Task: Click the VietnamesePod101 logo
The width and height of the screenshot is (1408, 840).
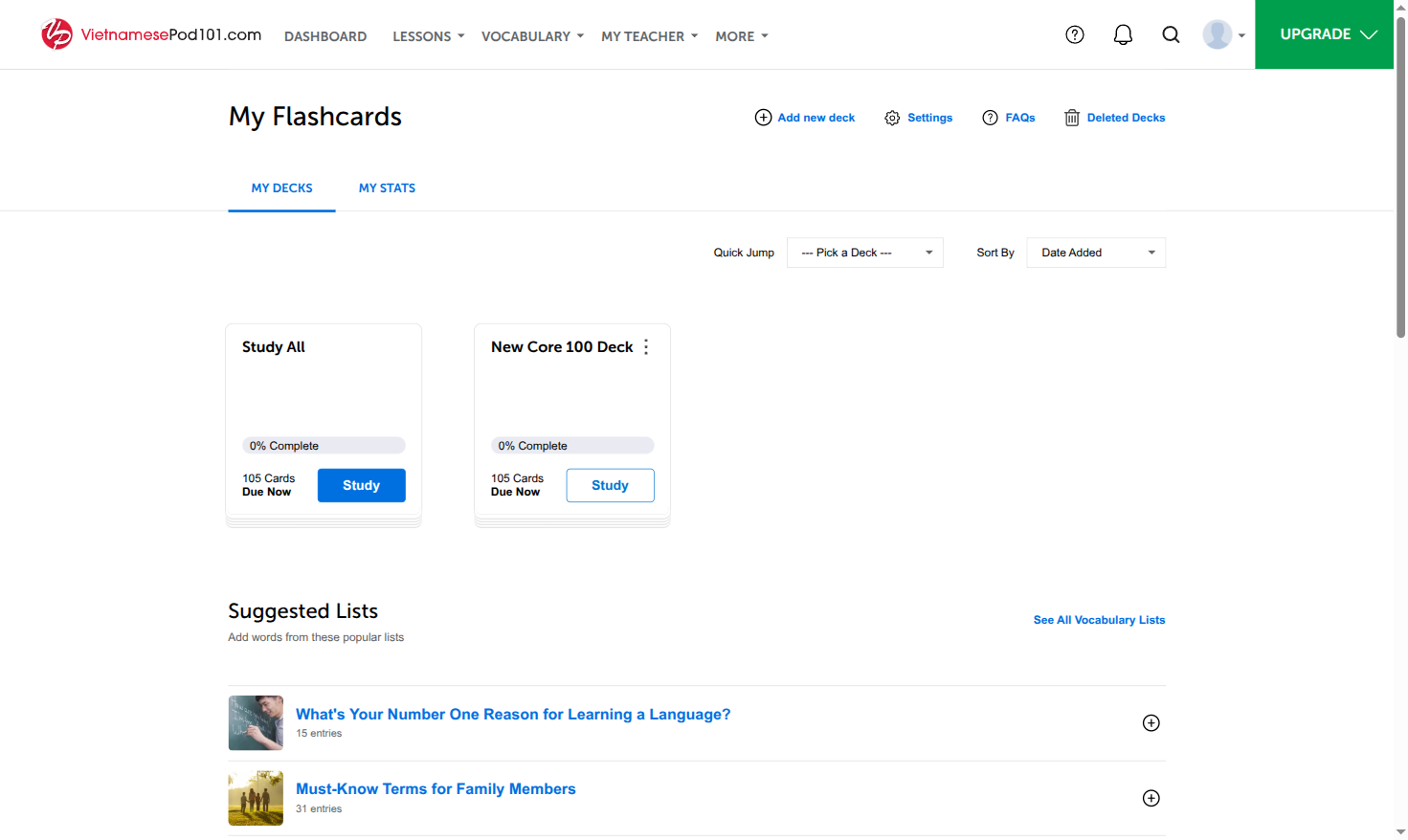Action: pos(151,34)
